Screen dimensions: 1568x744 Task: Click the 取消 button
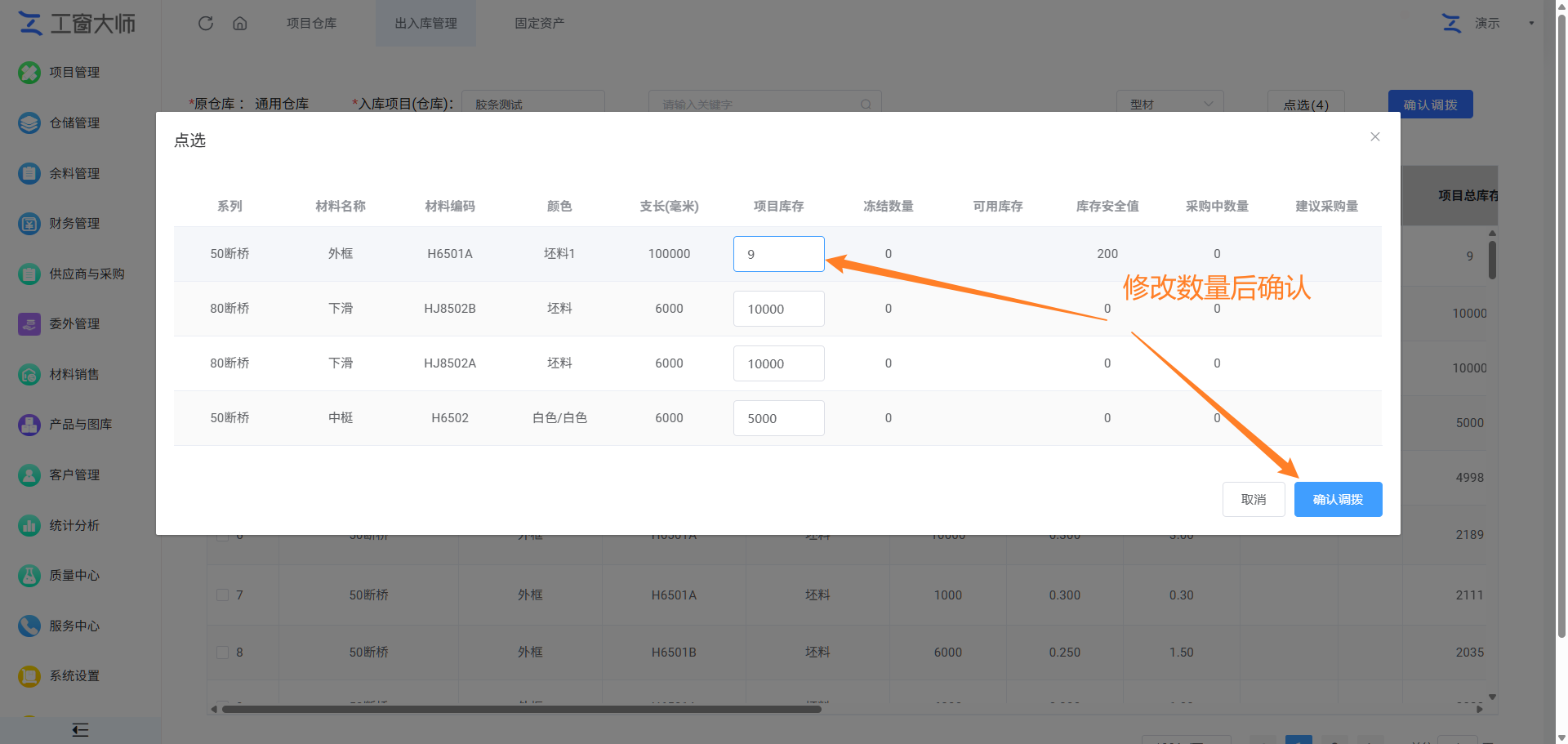click(1254, 499)
